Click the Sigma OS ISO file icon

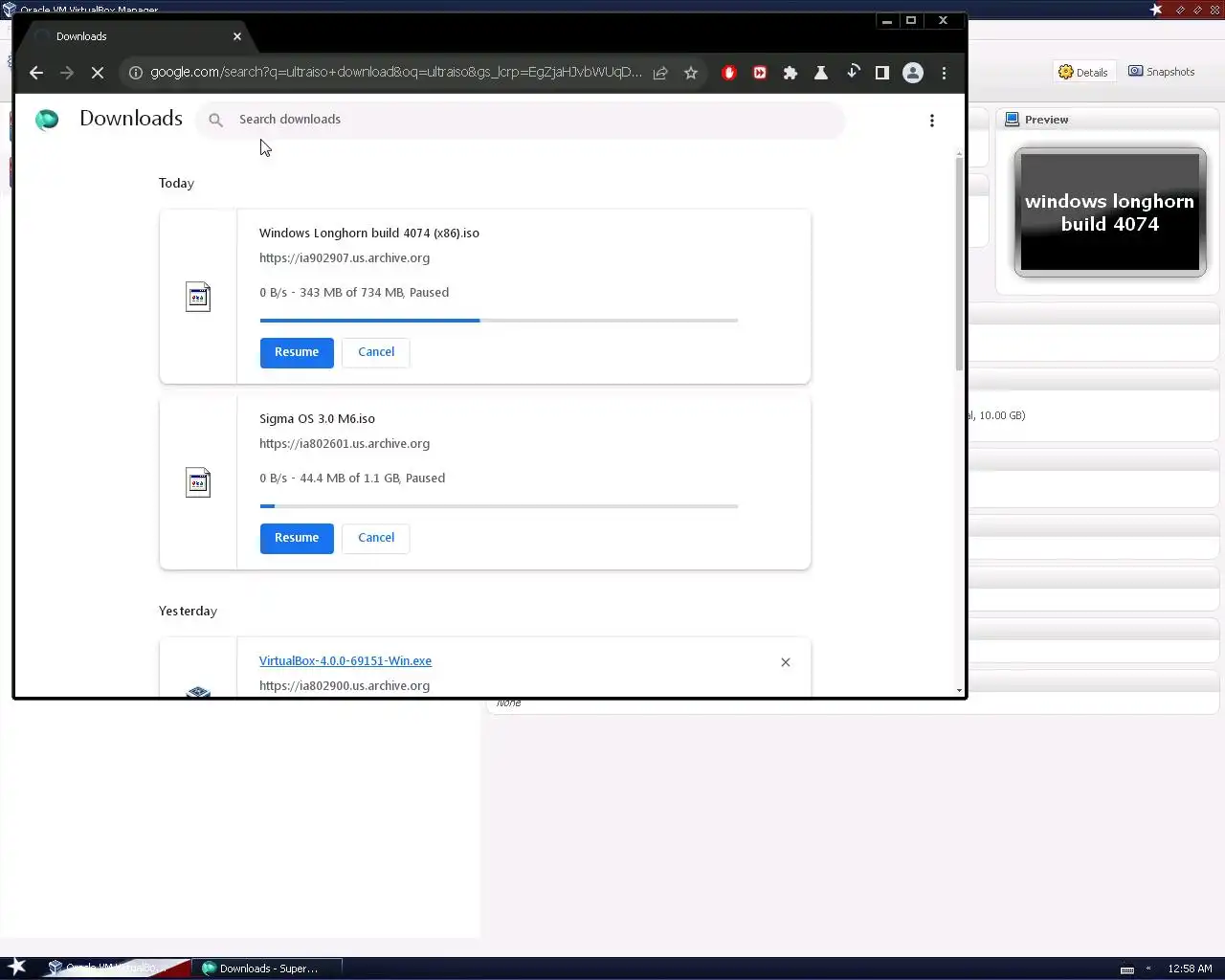[x=198, y=482]
